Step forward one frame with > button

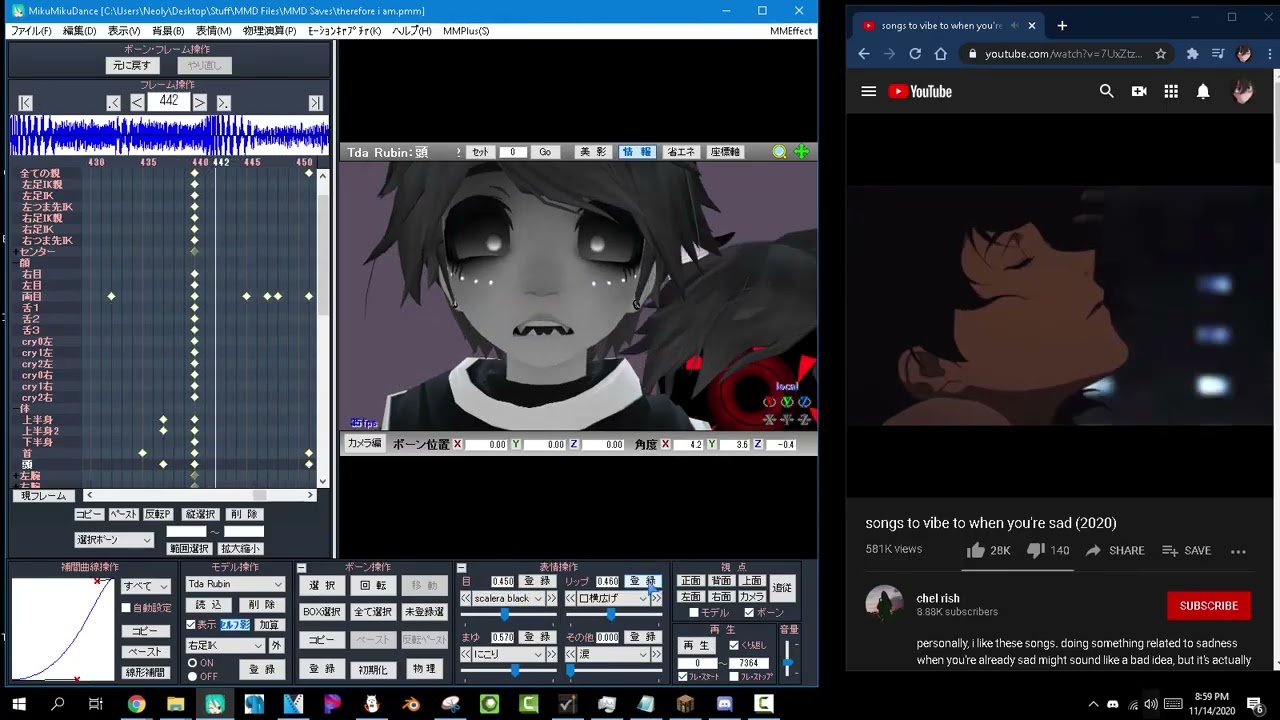coord(200,103)
